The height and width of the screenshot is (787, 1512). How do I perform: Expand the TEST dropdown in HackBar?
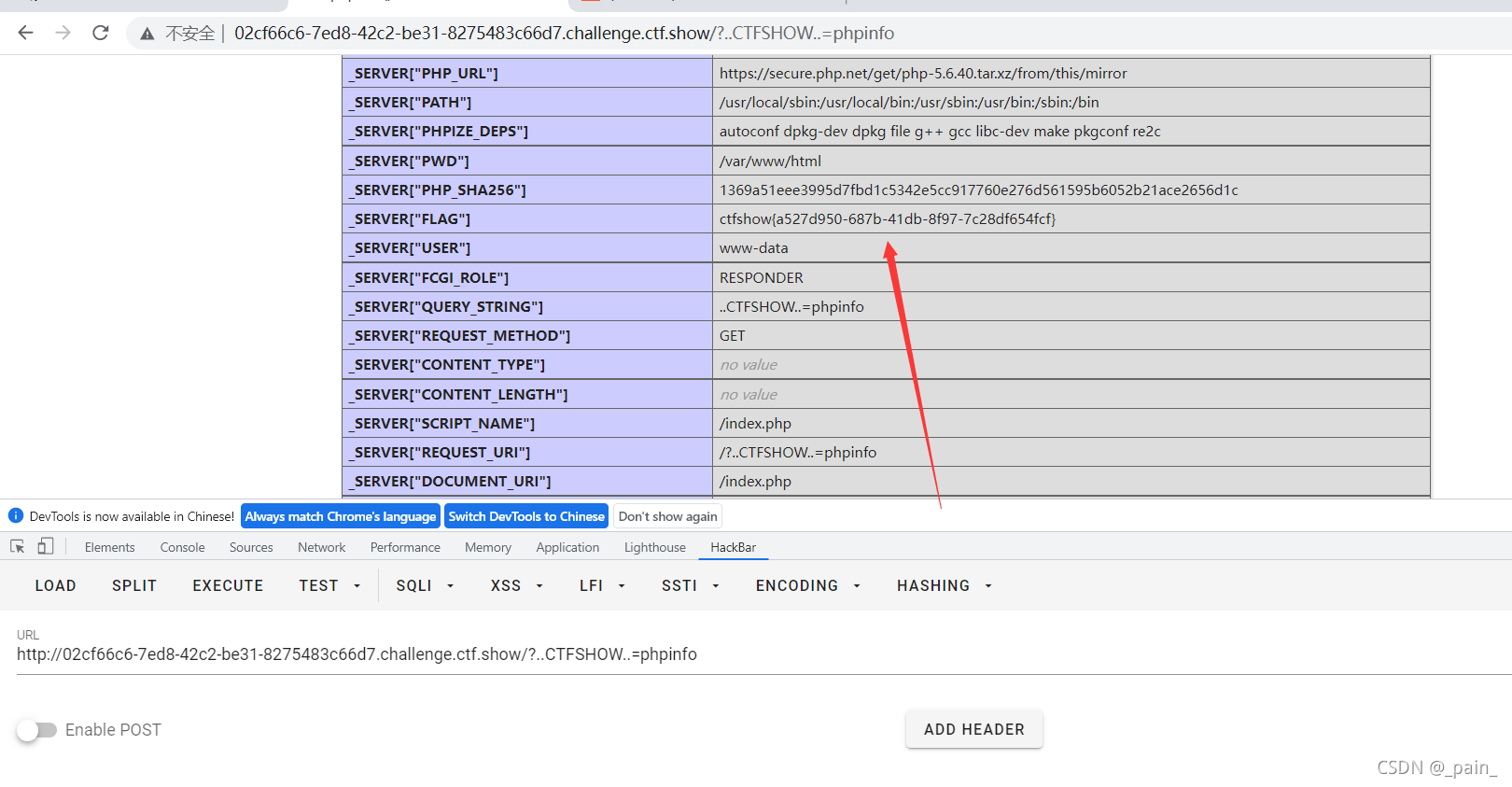click(329, 585)
